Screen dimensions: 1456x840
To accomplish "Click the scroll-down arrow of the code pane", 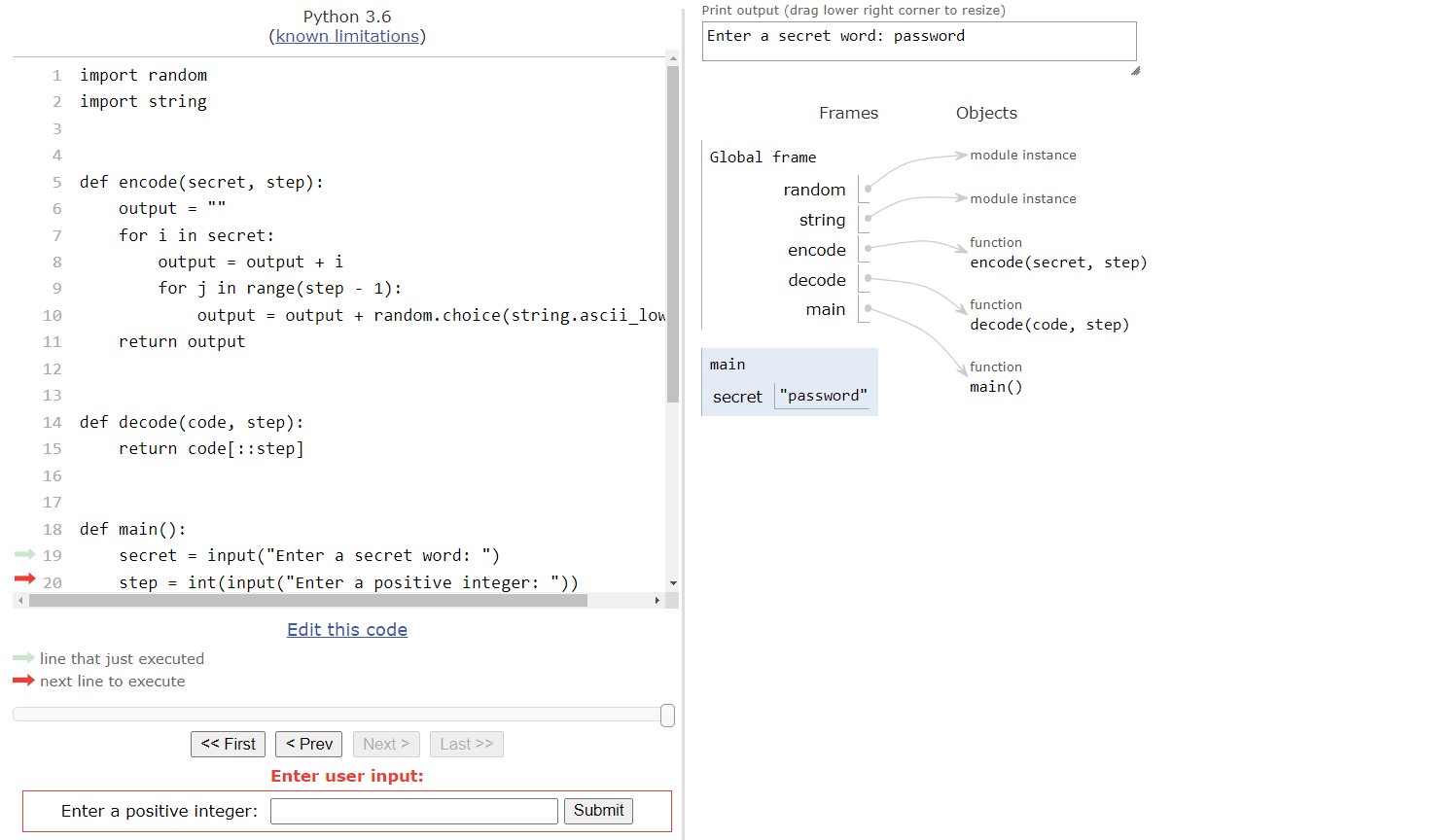I will (673, 583).
